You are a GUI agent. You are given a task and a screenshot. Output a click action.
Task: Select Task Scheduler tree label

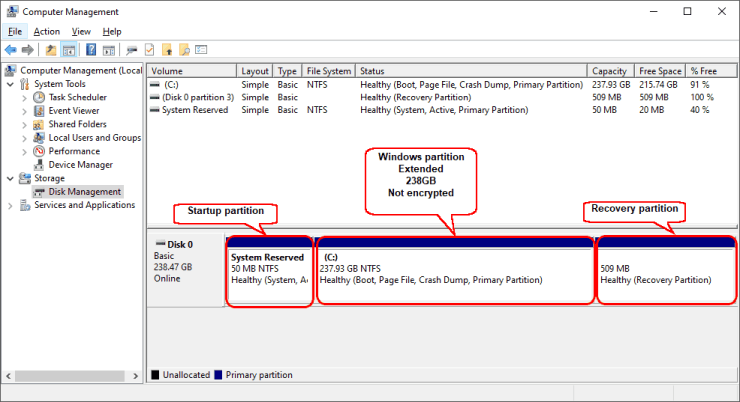(78, 97)
